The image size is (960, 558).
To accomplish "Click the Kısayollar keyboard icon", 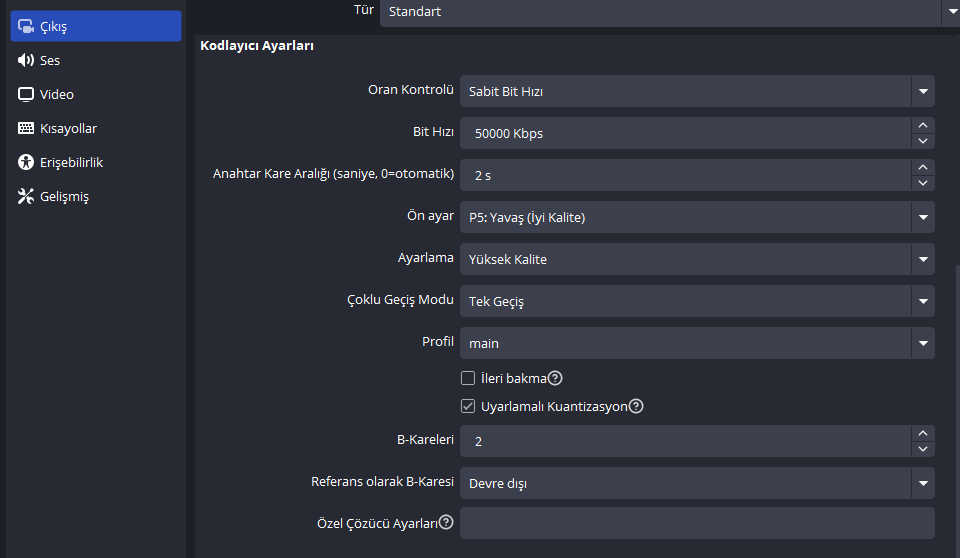I will pyautogui.click(x=26, y=128).
